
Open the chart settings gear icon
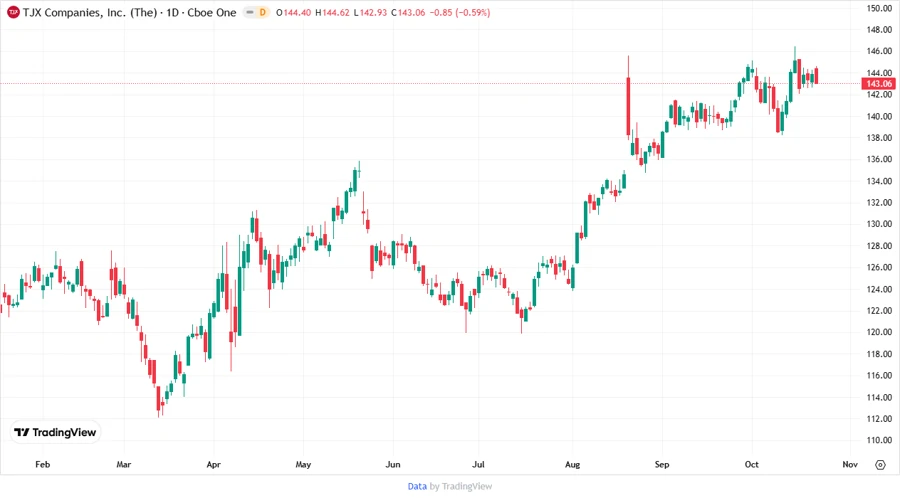(880, 465)
